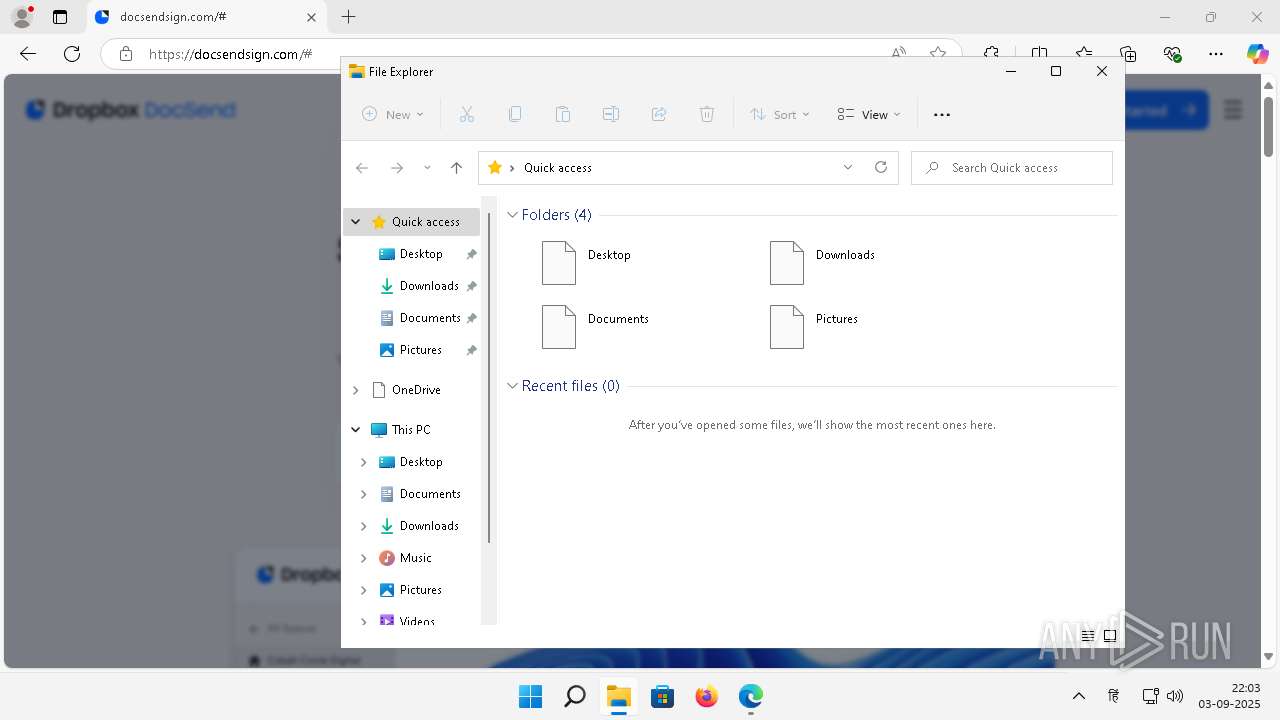Expand Downloads under This PC

point(363,526)
